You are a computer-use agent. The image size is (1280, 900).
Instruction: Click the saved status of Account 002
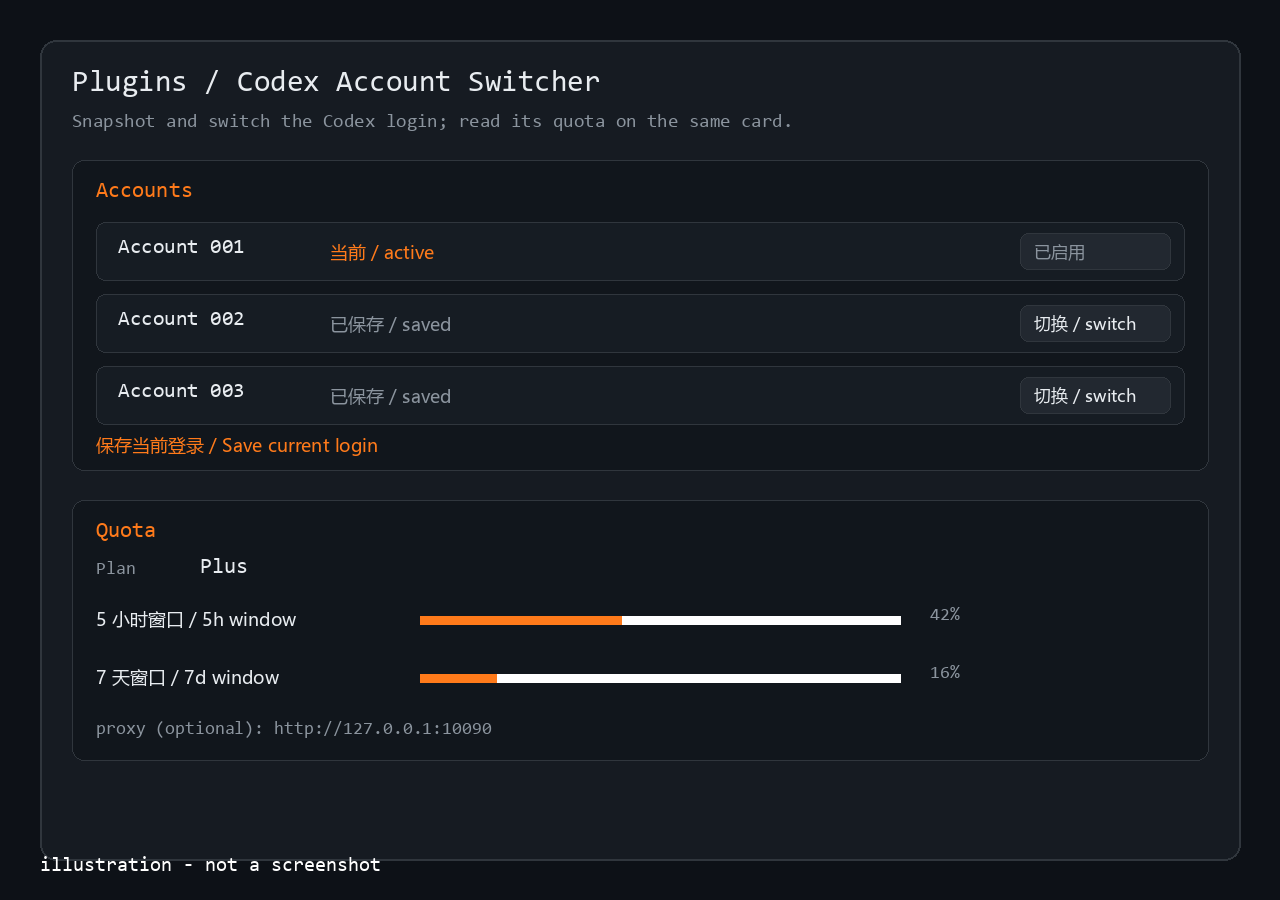[391, 325]
